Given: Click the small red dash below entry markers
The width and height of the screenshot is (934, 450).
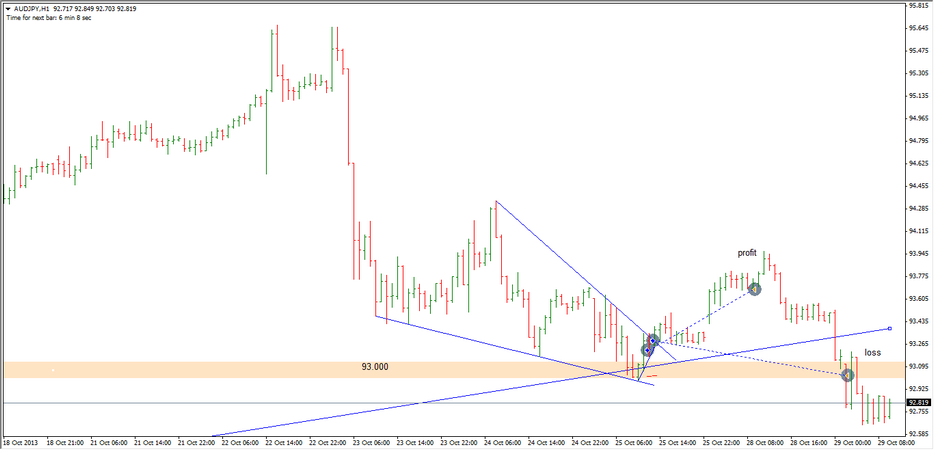Looking at the screenshot, I should (652, 376).
